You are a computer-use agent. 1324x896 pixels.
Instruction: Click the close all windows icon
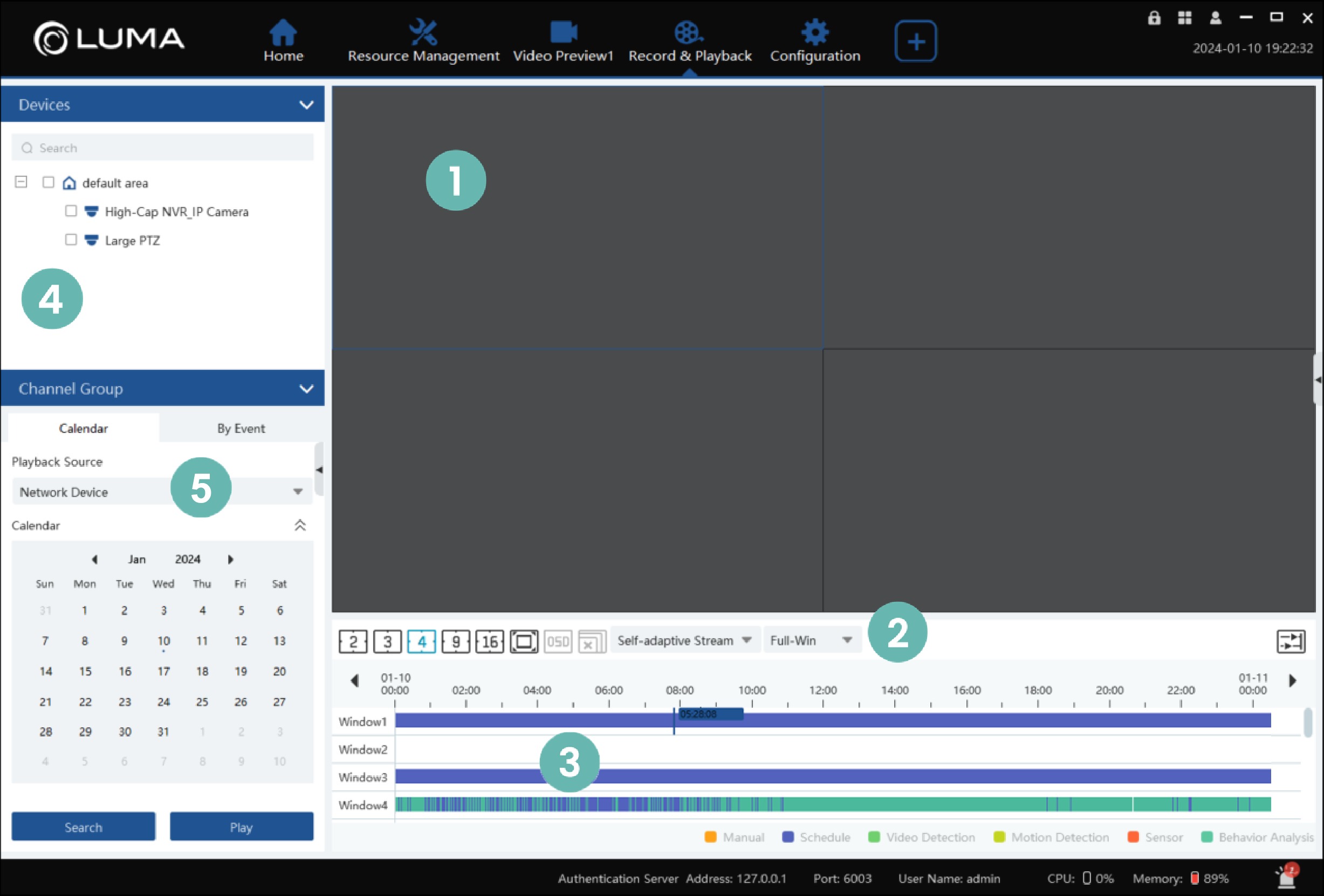pos(592,642)
